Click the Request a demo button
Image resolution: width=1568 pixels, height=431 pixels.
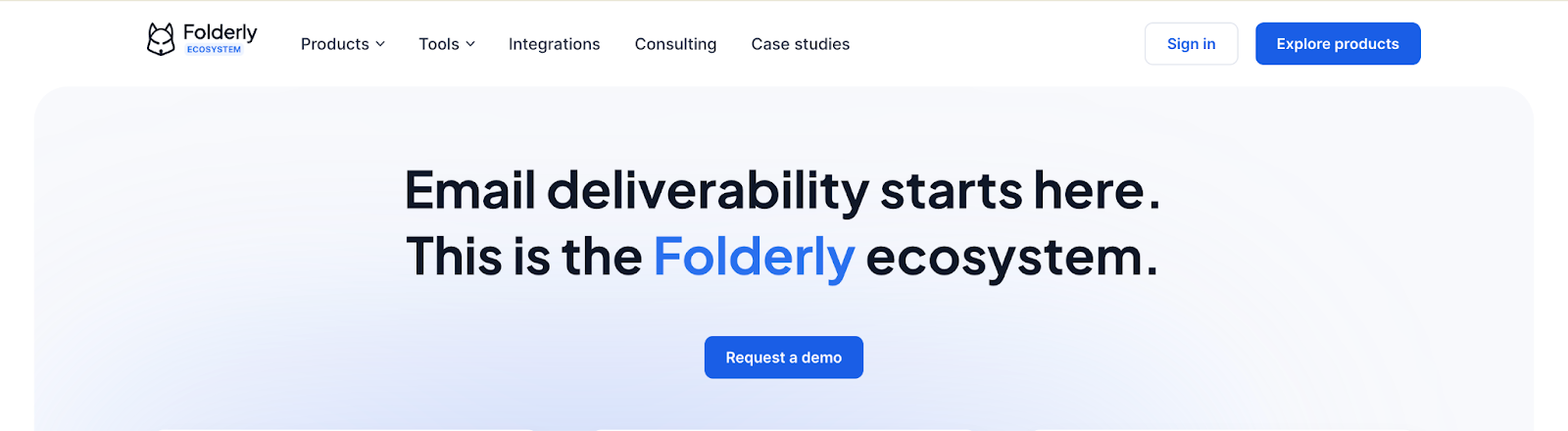pos(784,358)
